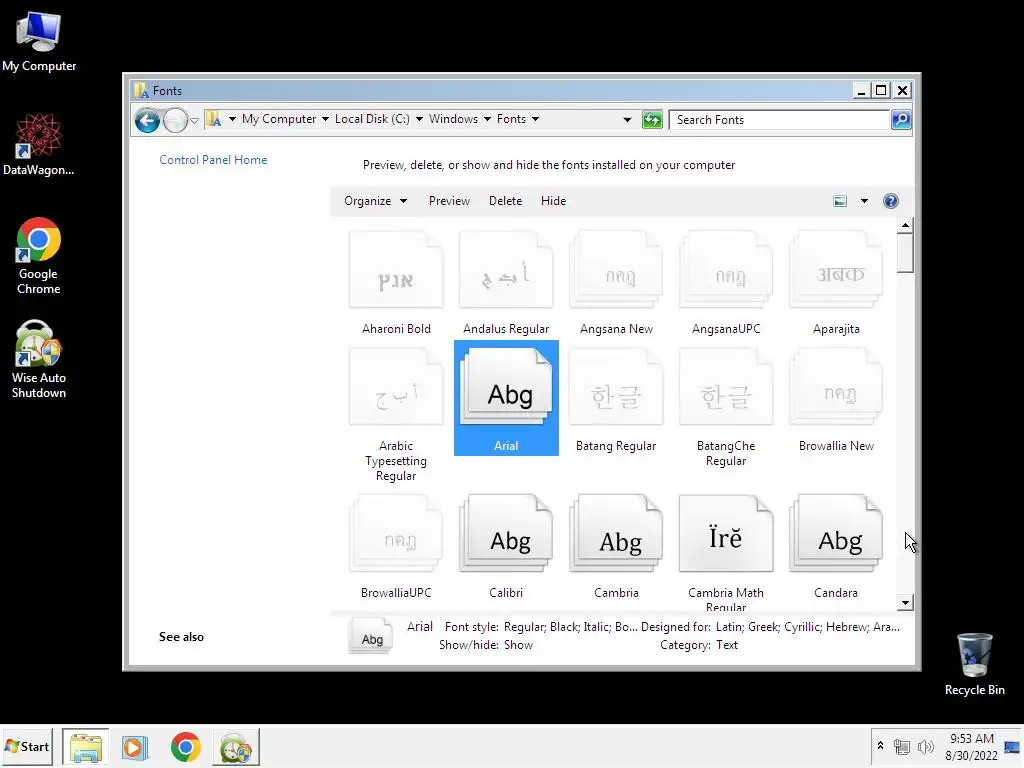Open Windows Explorer taskbar button

pyautogui.click(x=86, y=747)
